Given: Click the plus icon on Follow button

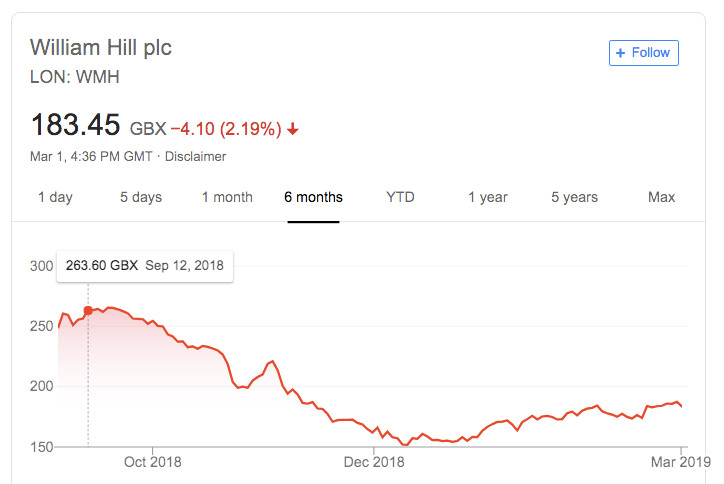Looking at the screenshot, I should pos(621,53).
